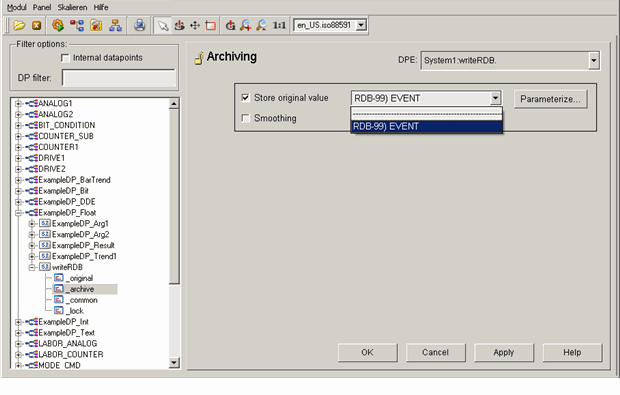The width and height of the screenshot is (620, 395).
Task: Click the open folder toolbar icon
Action: click(x=19, y=25)
